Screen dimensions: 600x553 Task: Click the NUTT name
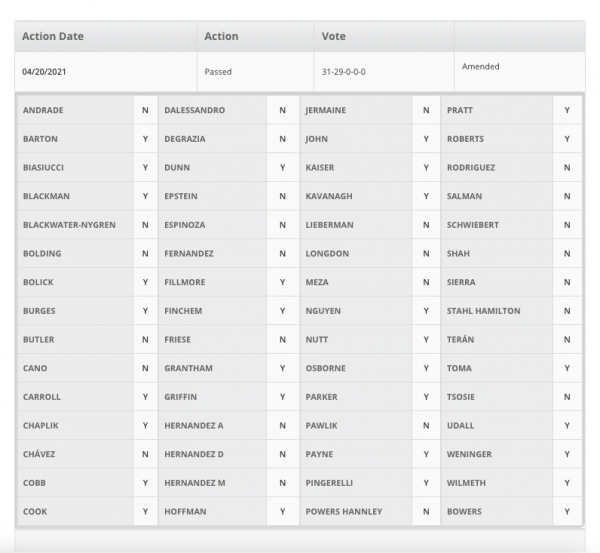pos(316,340)
